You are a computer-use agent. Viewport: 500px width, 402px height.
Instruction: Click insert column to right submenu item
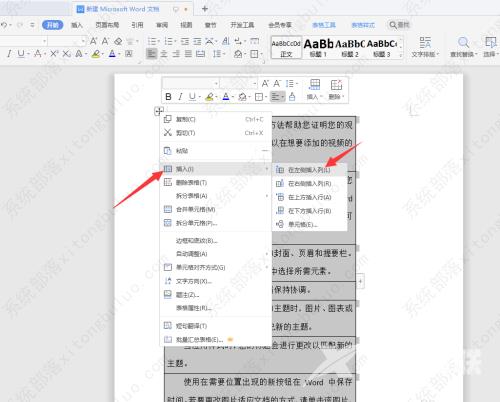[309, 184]
